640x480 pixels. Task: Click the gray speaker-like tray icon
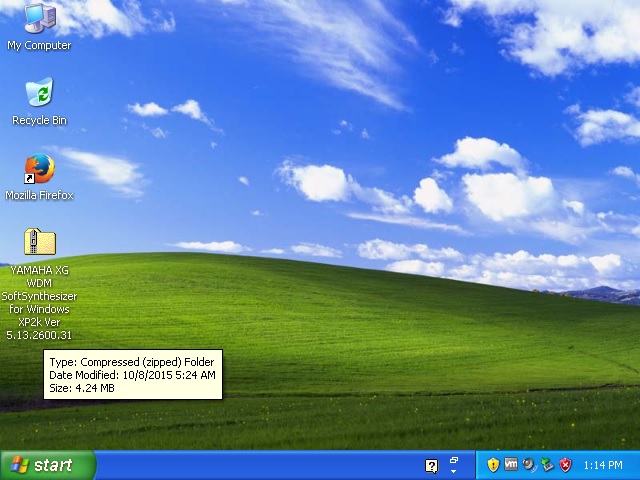[529, 465]
